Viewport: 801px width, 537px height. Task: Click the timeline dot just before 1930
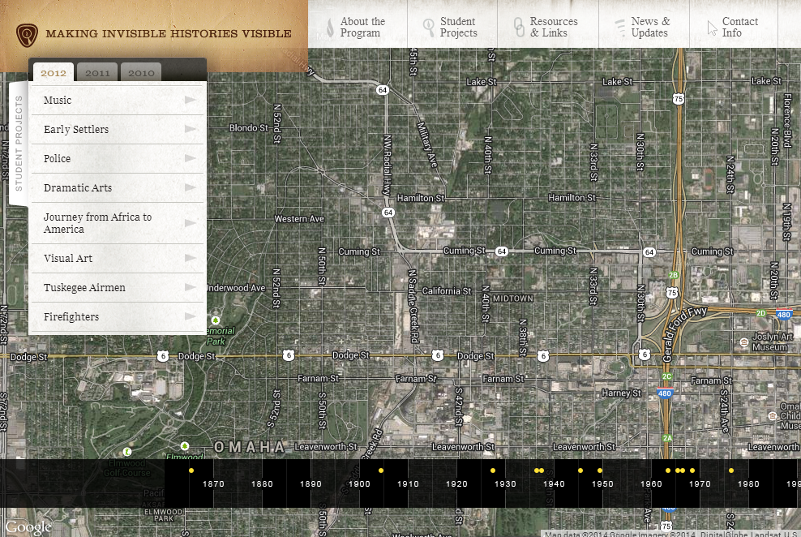click(x=492, y=471)
